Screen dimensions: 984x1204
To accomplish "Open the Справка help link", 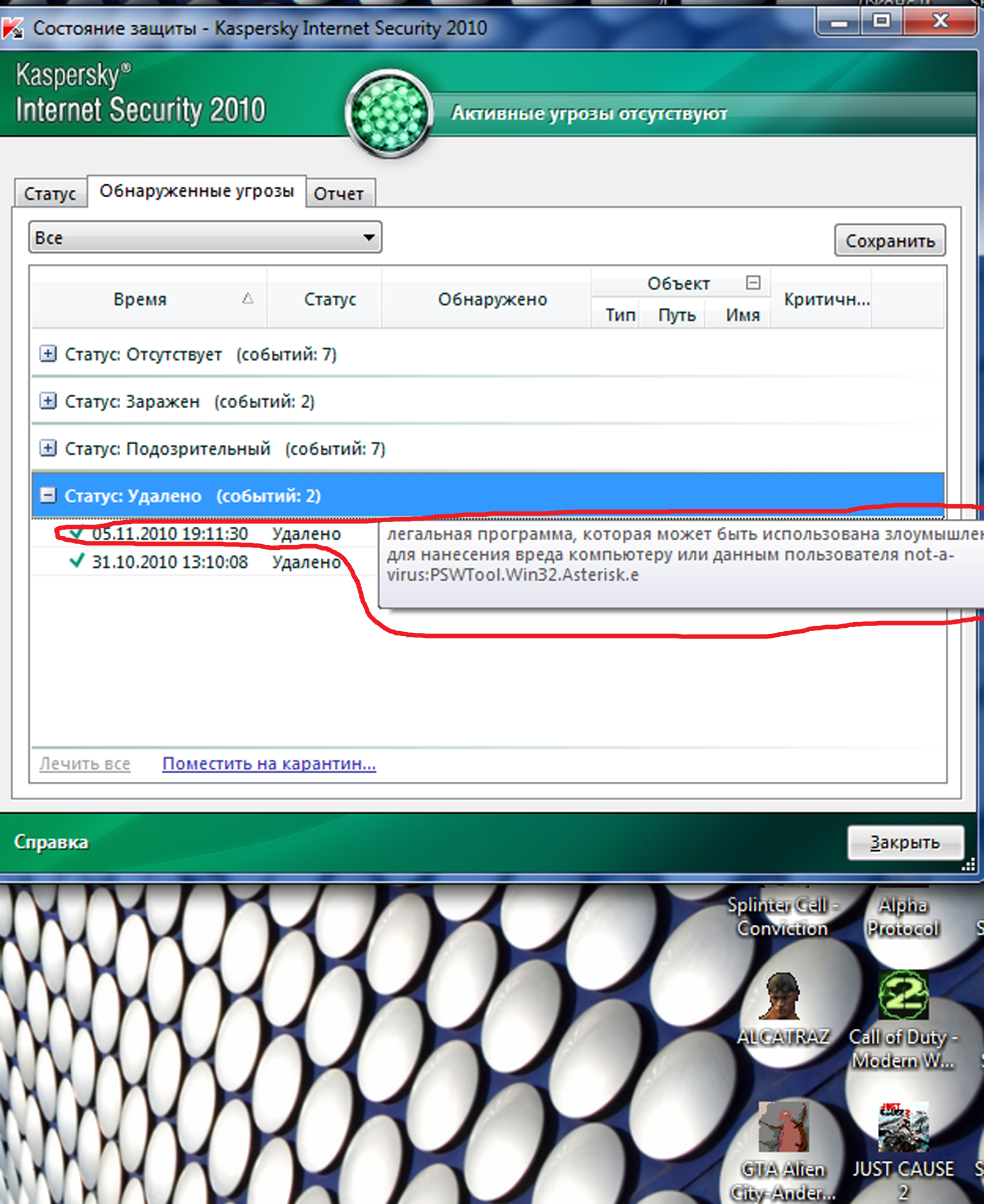I will coord(52,842).
